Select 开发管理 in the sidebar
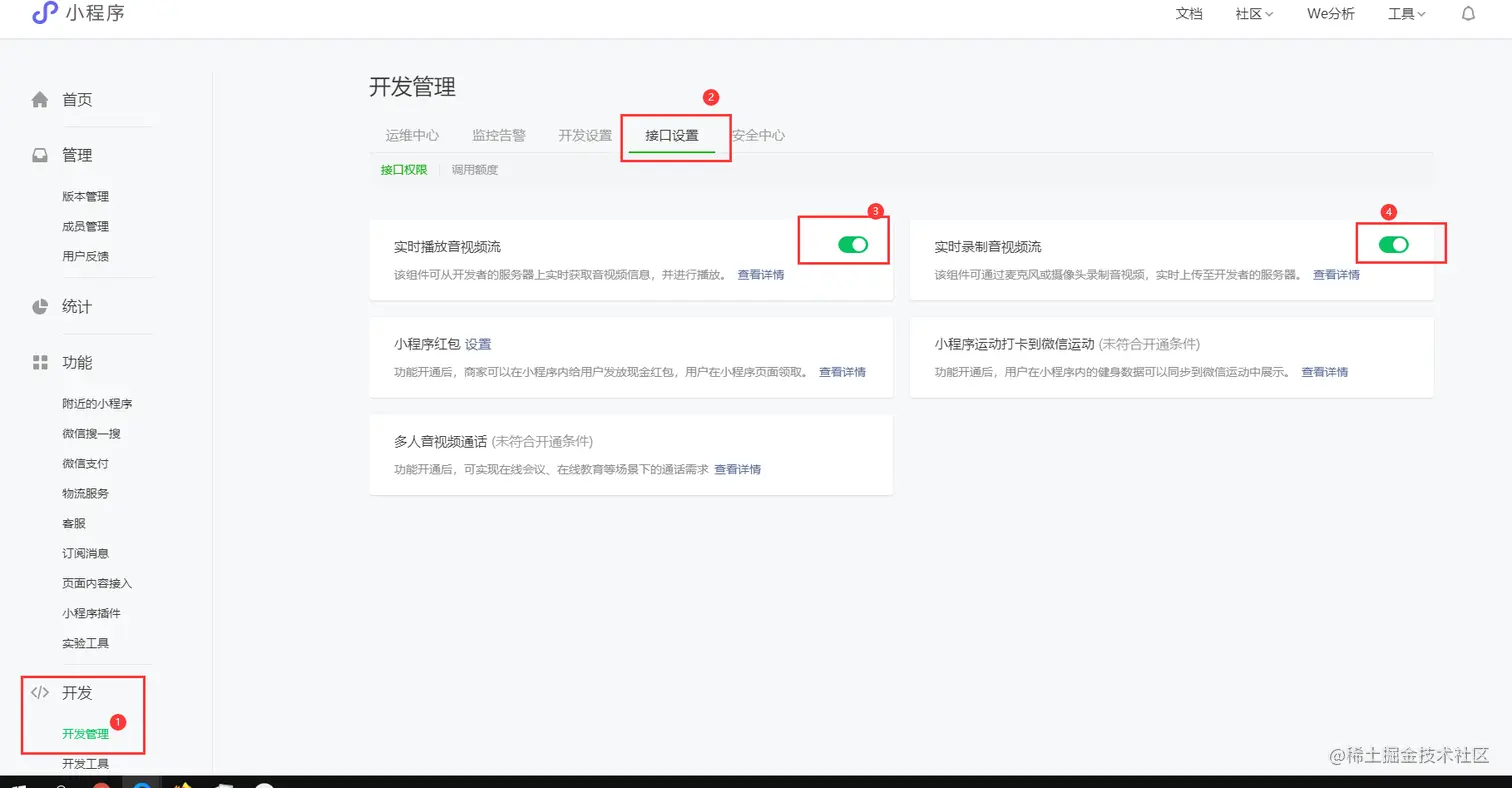 (85, 734)
